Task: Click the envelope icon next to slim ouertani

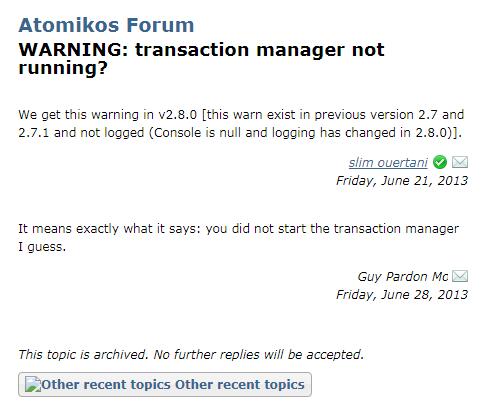Action: click(x=460, y=162)
